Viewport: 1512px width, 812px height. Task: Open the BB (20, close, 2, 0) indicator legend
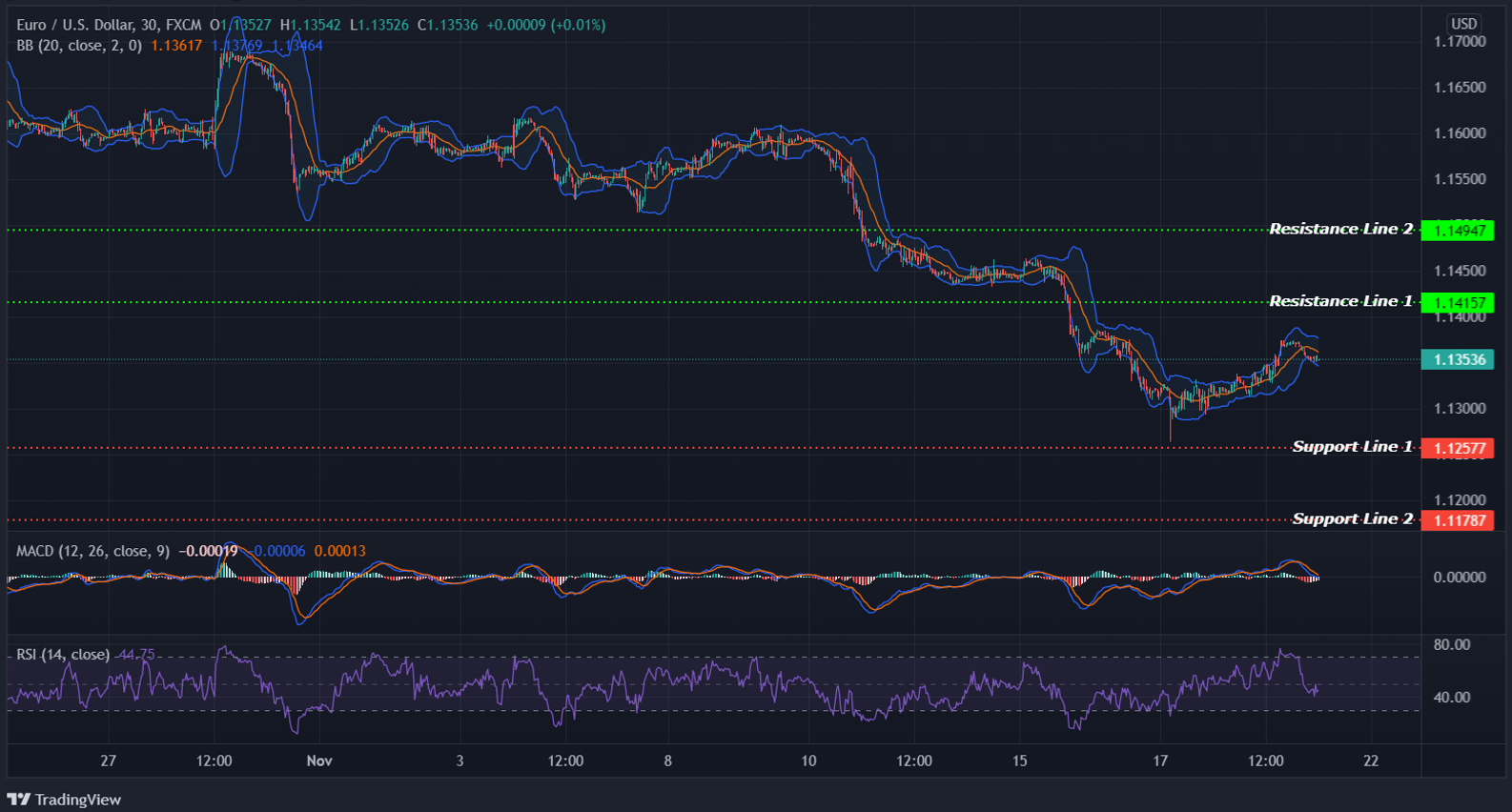79,46
